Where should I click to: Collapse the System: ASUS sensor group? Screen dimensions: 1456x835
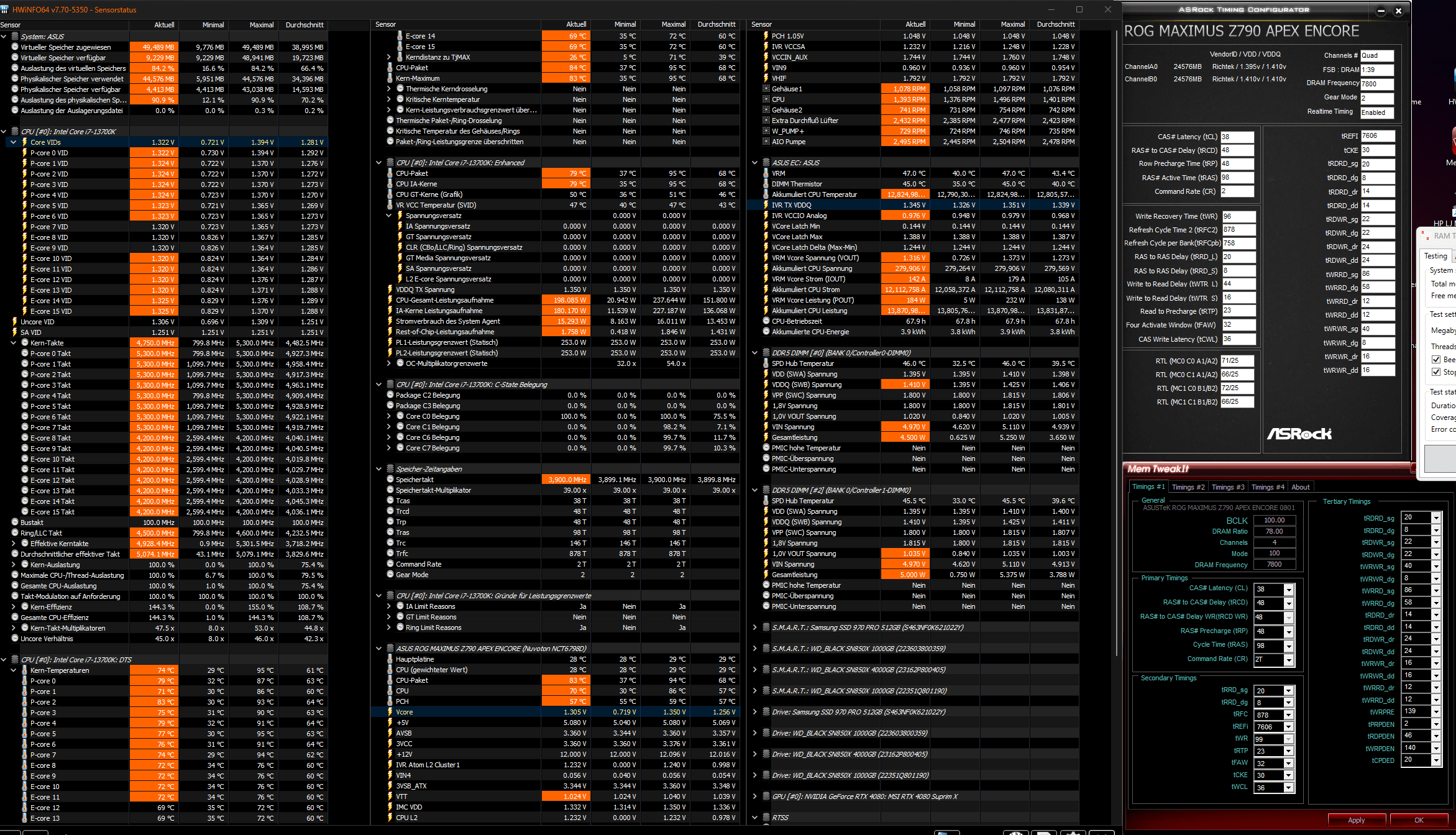[x=4, y=37]
